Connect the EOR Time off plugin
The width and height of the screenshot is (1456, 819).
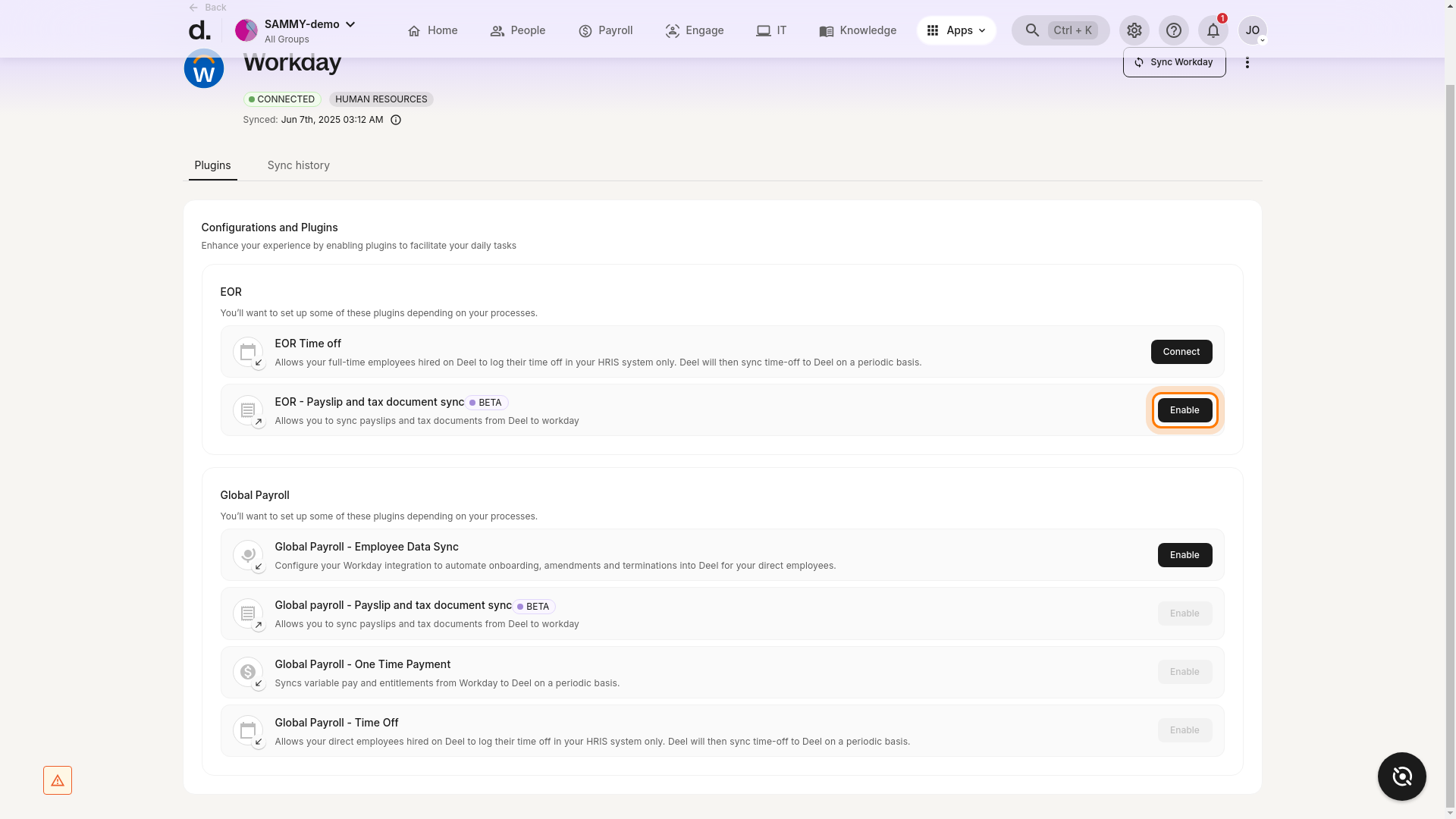[1181, 352]
